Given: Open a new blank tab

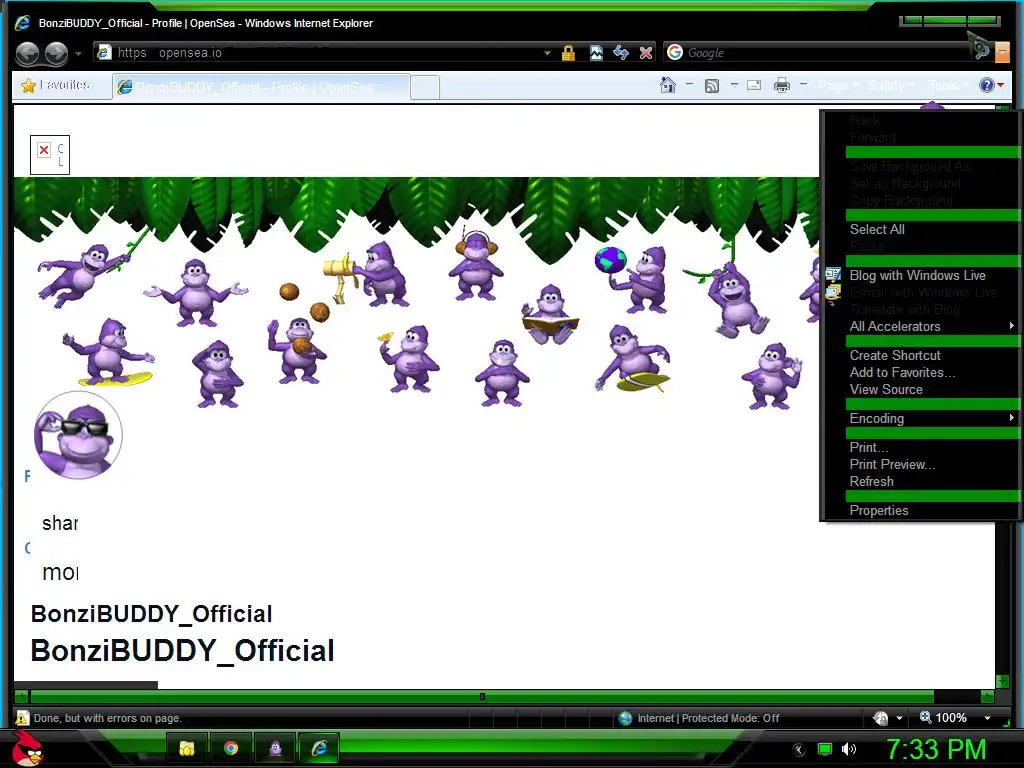Looking at the screenshot, I should click(x=425, y=88).
